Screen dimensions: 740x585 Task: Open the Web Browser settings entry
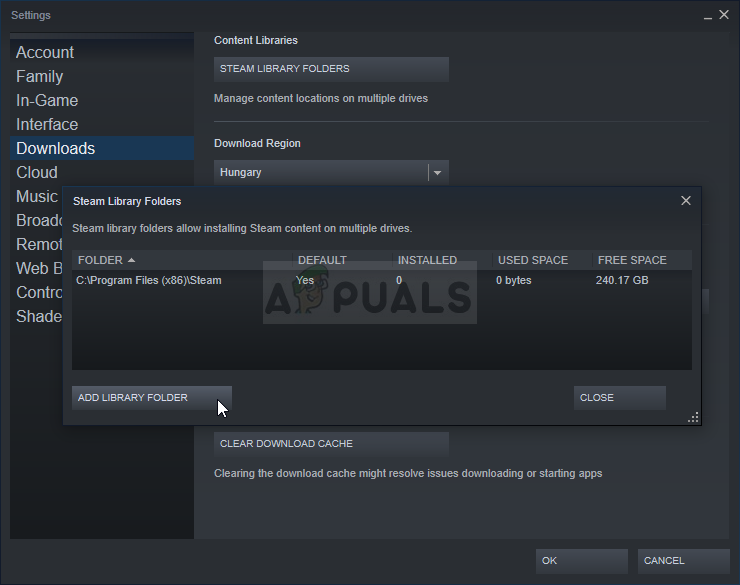(37, 268)
